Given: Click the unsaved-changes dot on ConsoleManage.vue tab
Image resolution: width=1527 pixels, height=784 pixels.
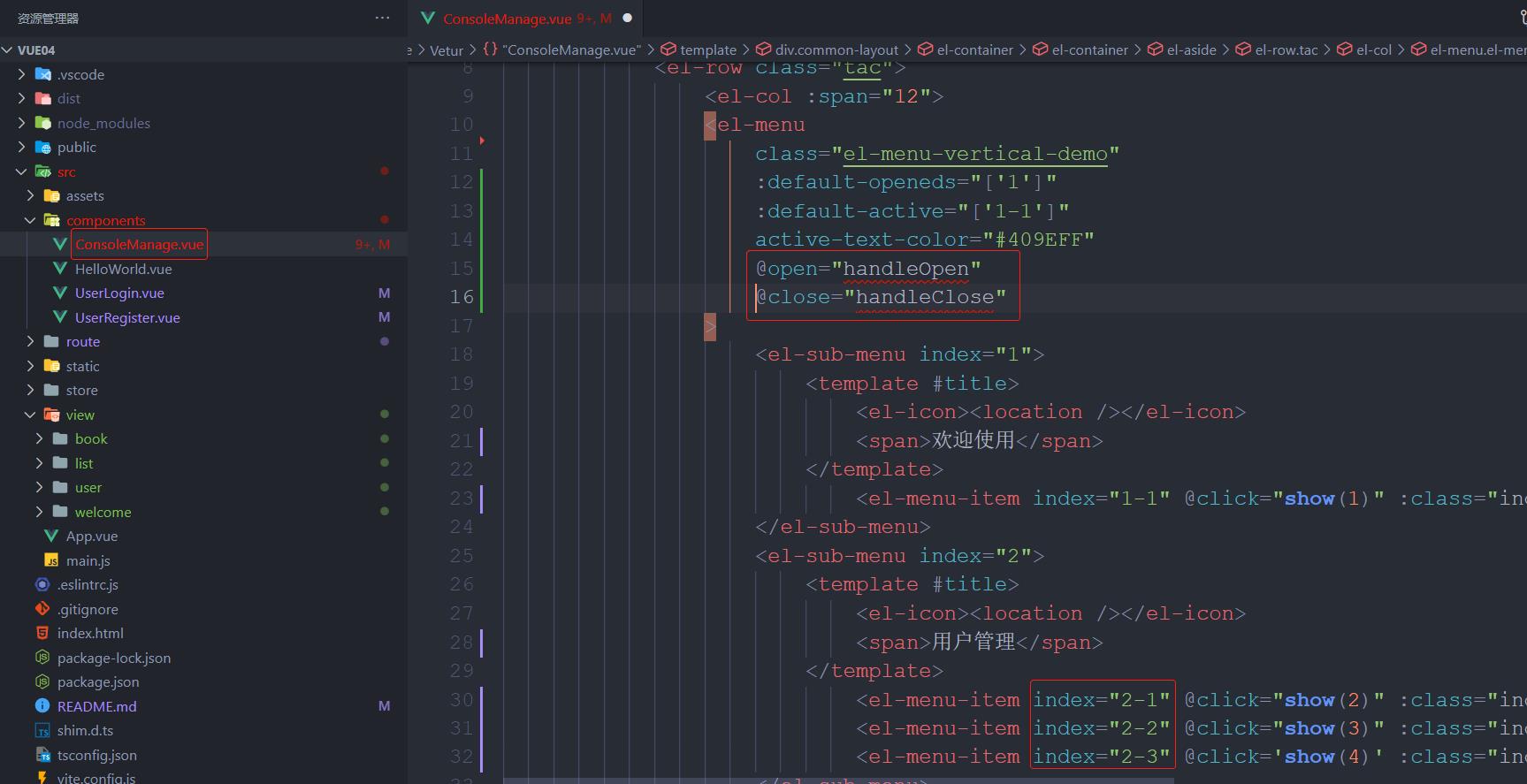Looking at the screenshot, I should pyautogui.click(x=628, y=18).
